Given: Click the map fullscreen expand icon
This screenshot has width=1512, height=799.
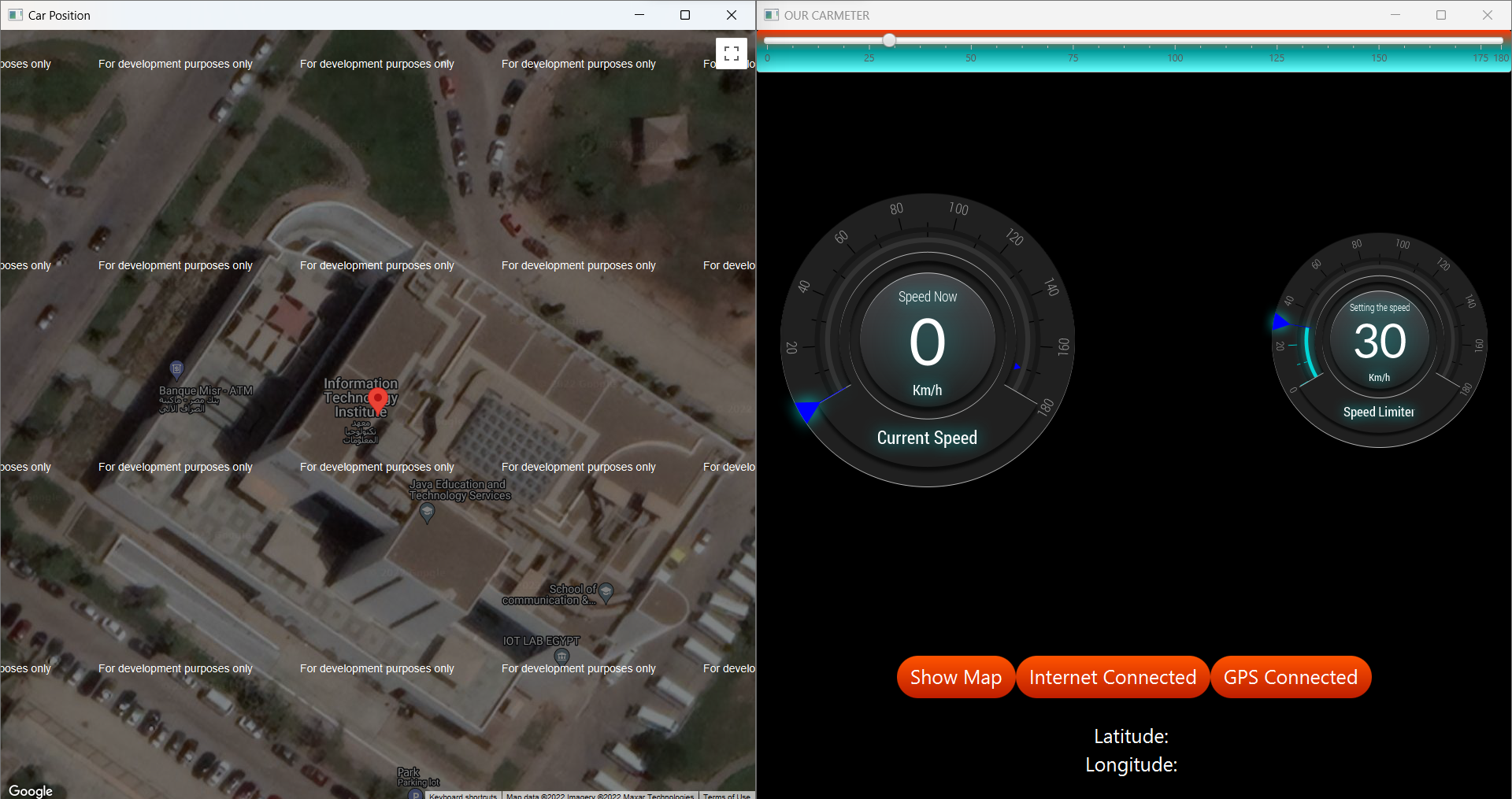Looking at the screenshot, I should click(731, 53).
